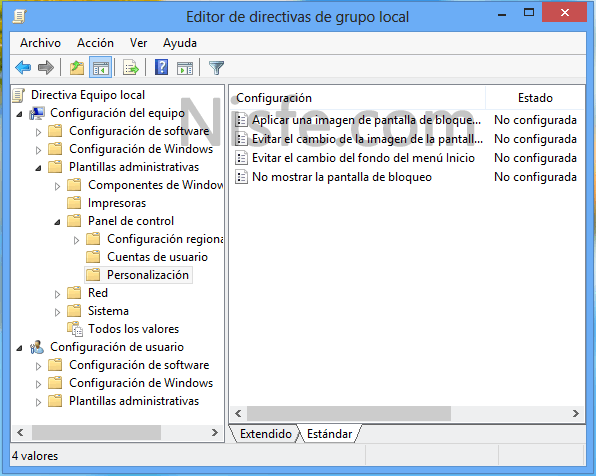Switch to the Extendido tab
The image size is (596, 476).
click(x=266, y=434)
